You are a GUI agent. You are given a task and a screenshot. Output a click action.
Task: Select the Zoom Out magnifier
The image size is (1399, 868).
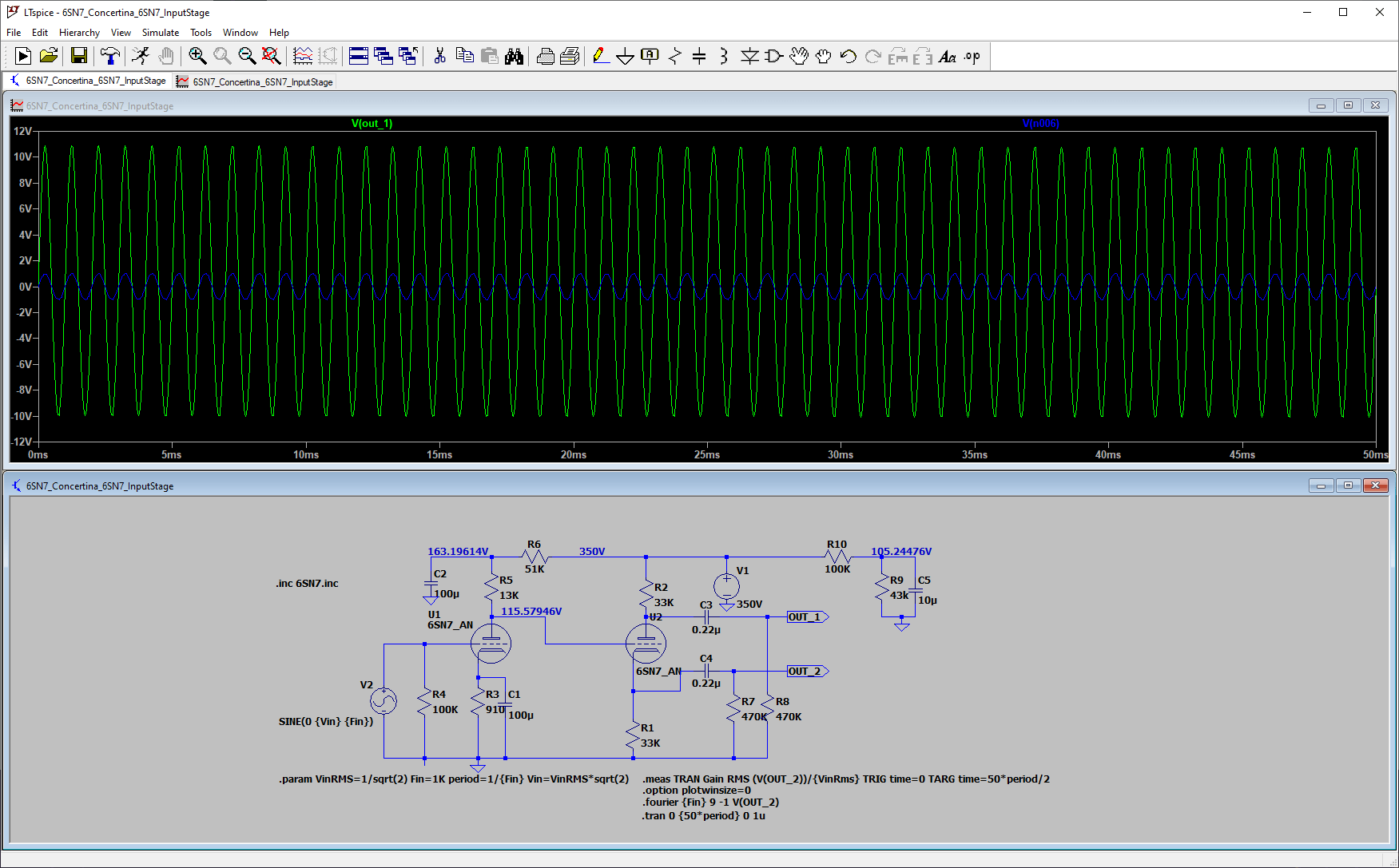(x=247, y=56)
